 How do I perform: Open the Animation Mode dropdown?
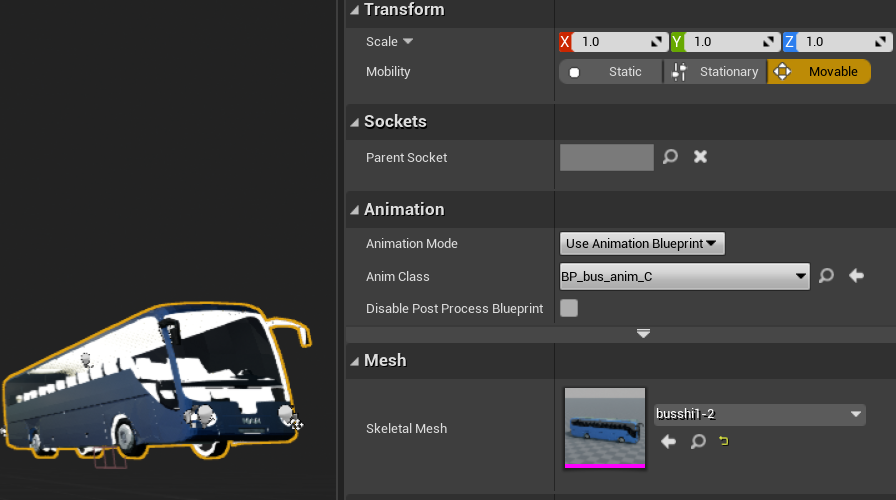[x=642, y=243]
